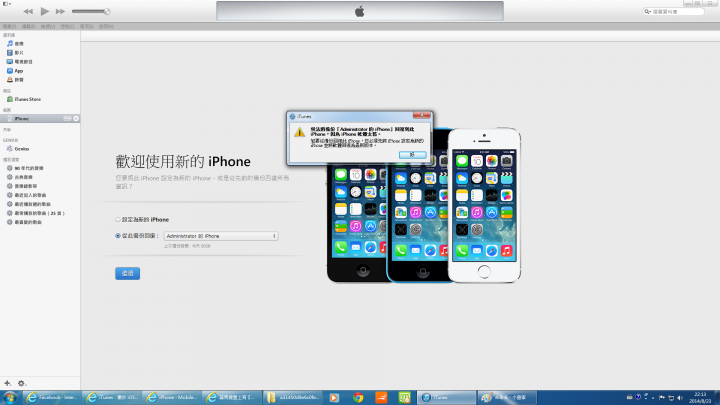Image resolution: width=720 pixels, height=405 pixels.
Task: Open the View (檢視) menu
Action: click(x=48, y=27)
